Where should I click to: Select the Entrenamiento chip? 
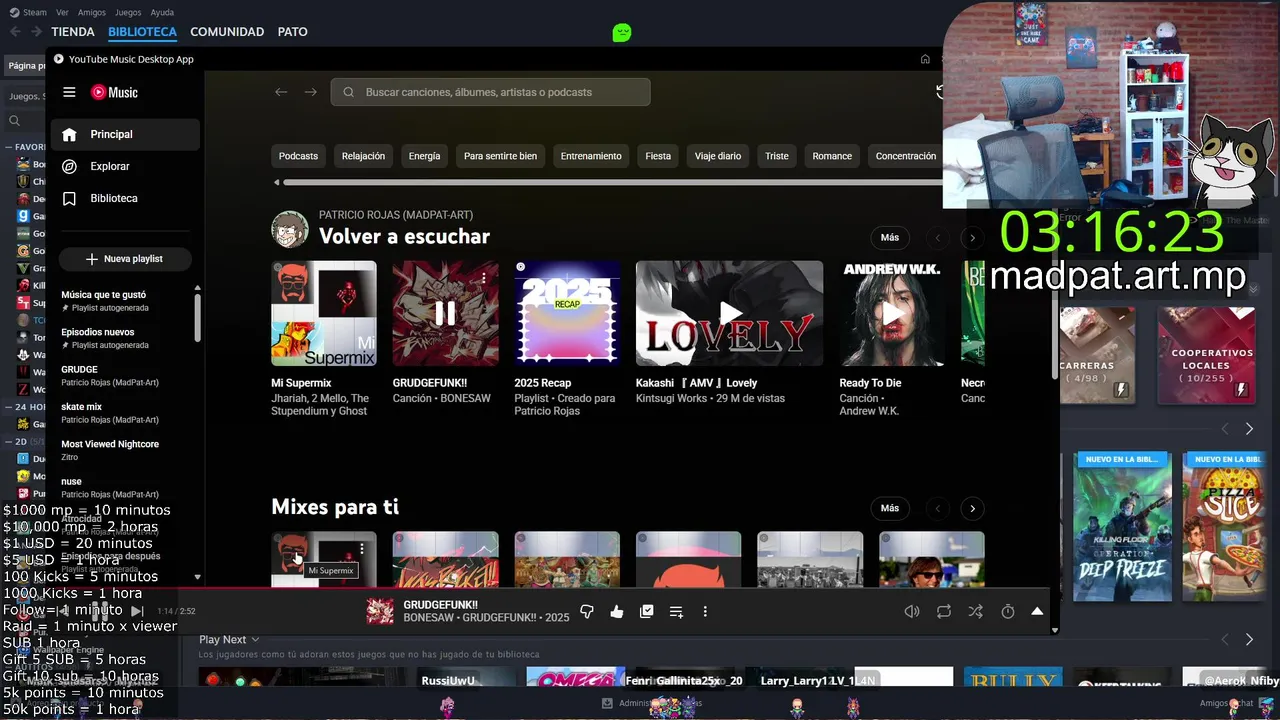point(591,156)
